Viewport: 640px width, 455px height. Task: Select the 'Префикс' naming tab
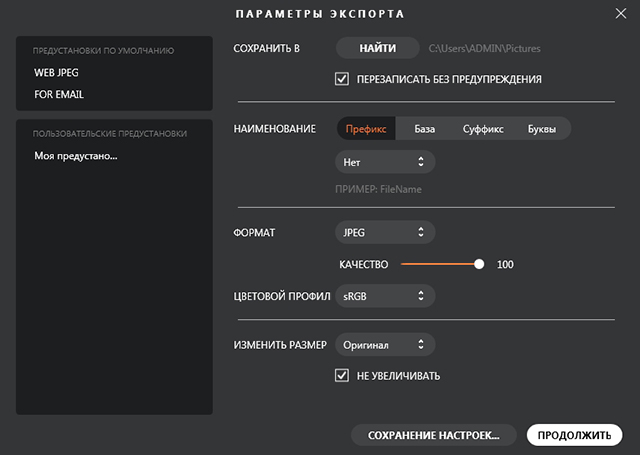[x=366, y=129]
